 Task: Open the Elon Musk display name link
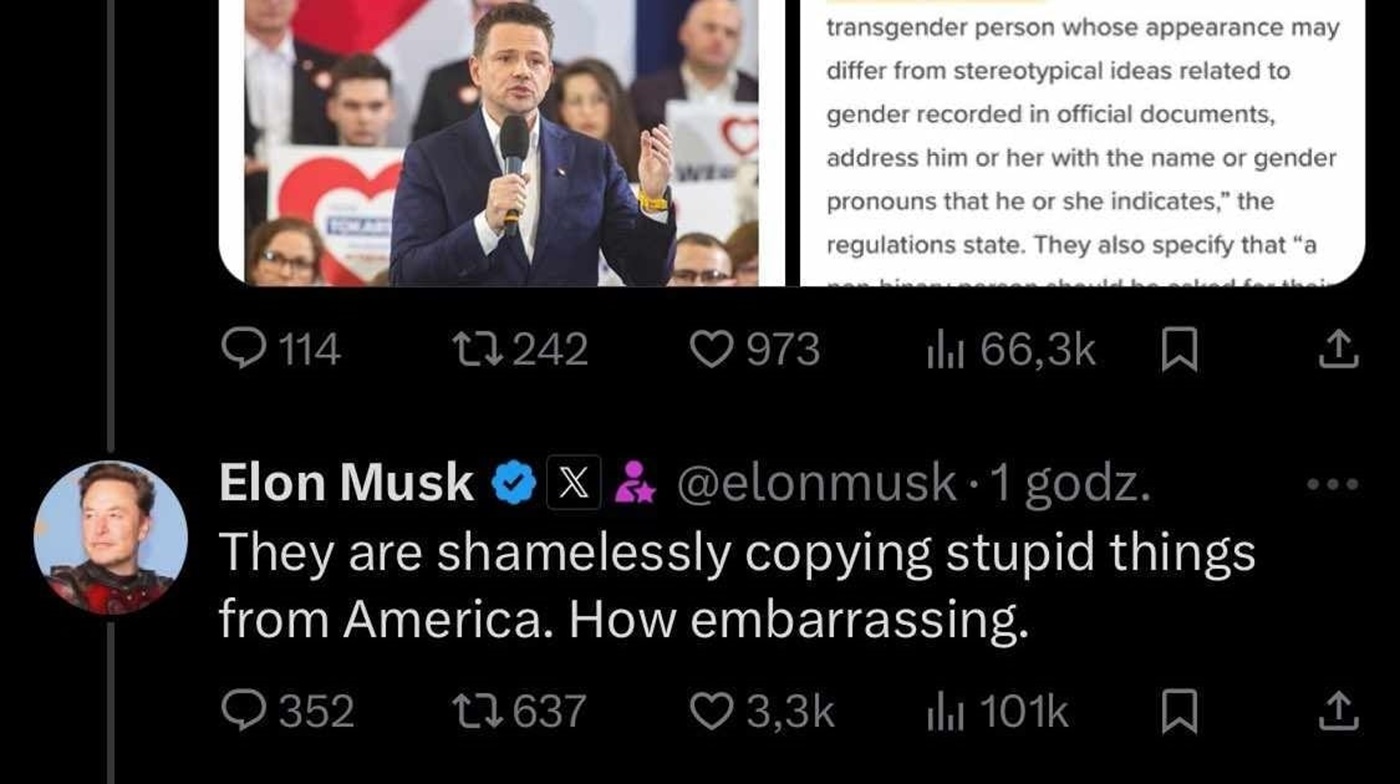(346, 485)
